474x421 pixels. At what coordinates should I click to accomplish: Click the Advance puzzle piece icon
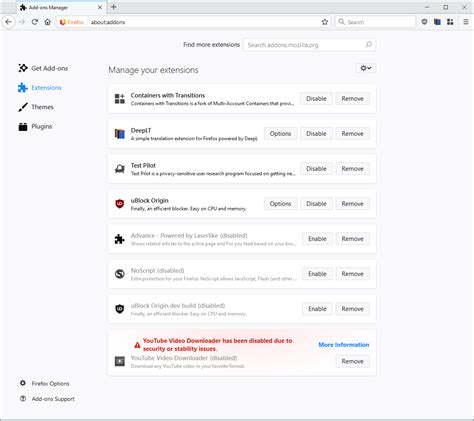(120, 239)
